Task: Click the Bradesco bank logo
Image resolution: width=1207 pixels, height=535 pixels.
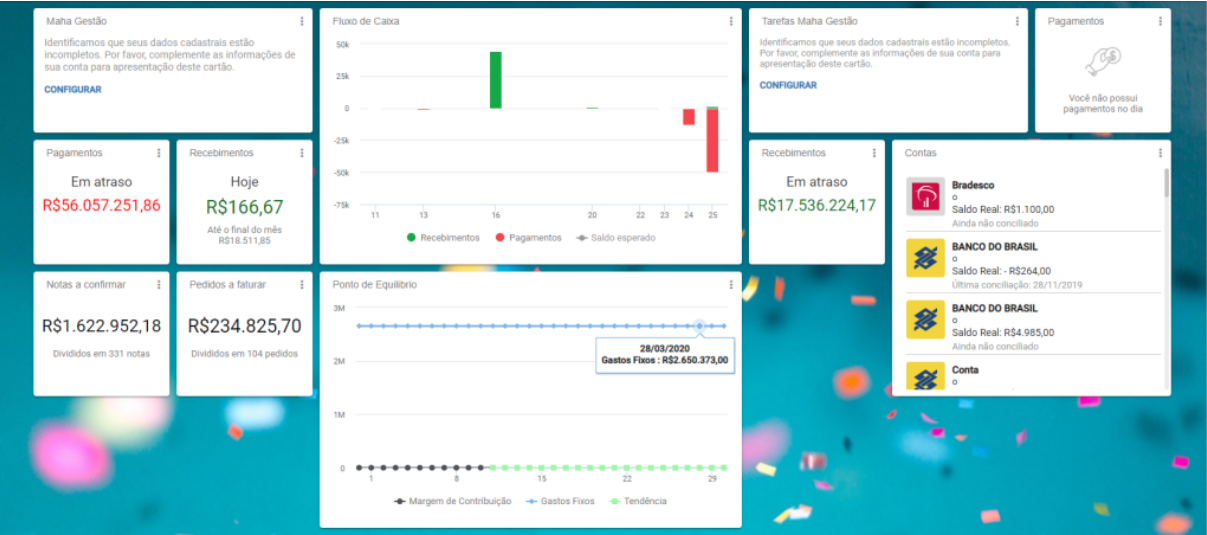Action: (925, 197)
